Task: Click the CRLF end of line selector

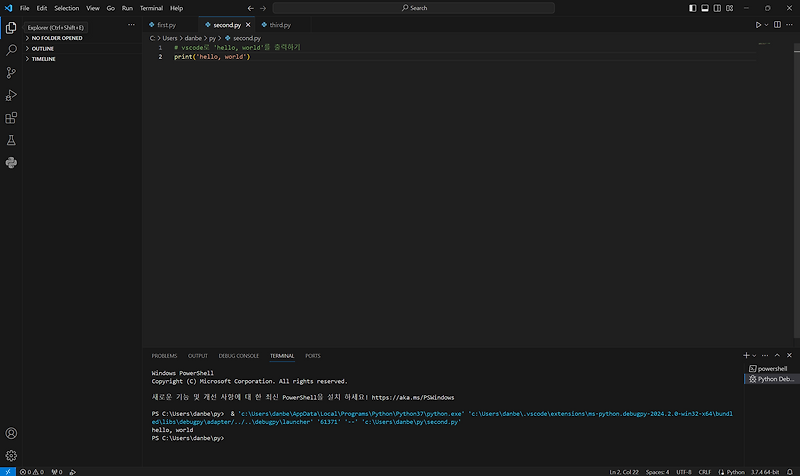Action: 705,472
